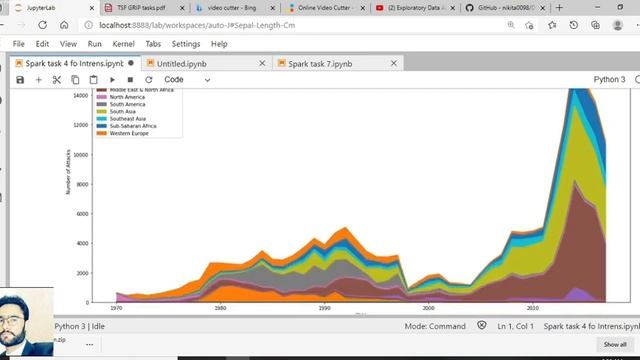Open the Help menu
The width and height of the screenshot is (640, 360).
[219, 44]
